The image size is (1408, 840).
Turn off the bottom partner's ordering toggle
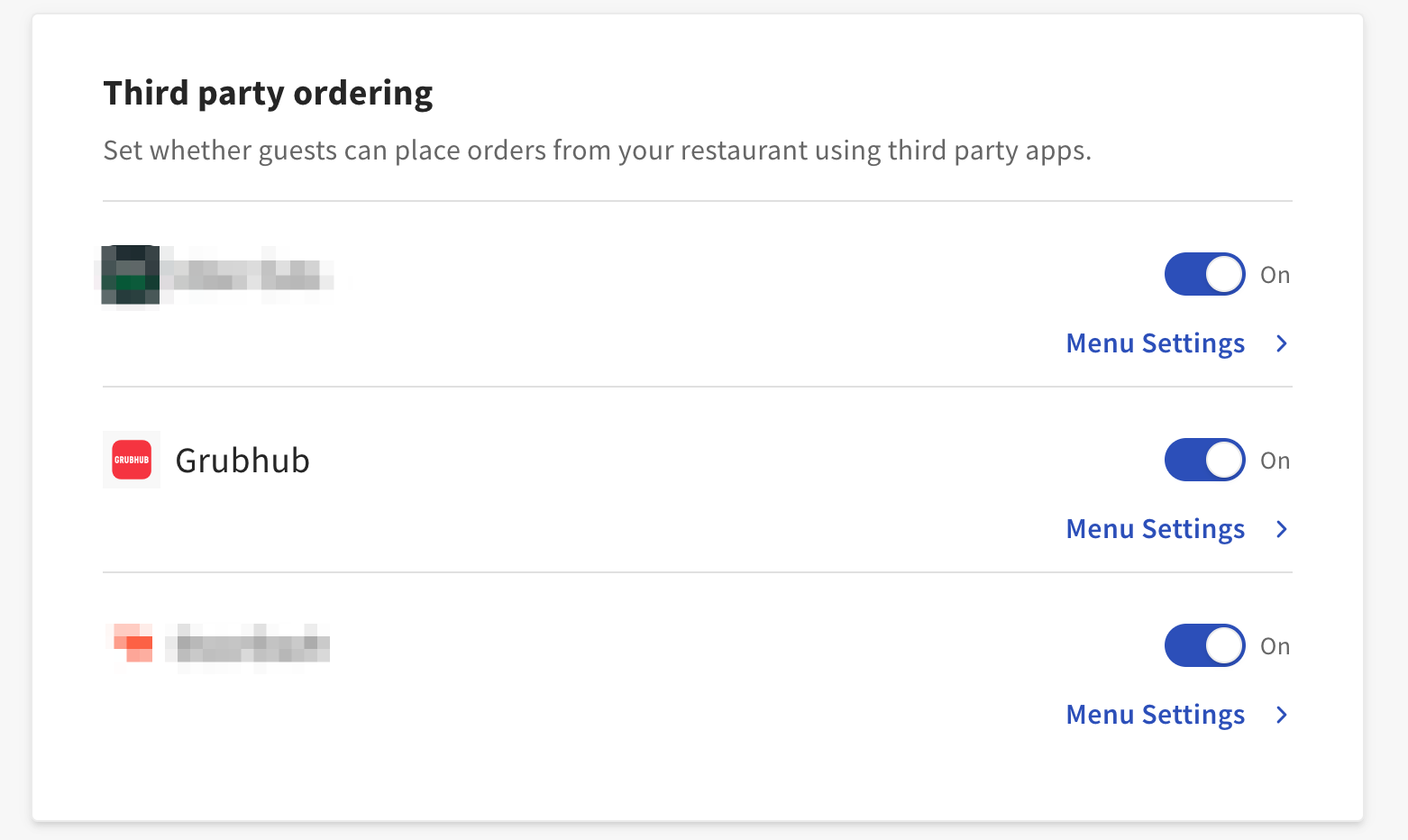click(x=1205, y=645)
